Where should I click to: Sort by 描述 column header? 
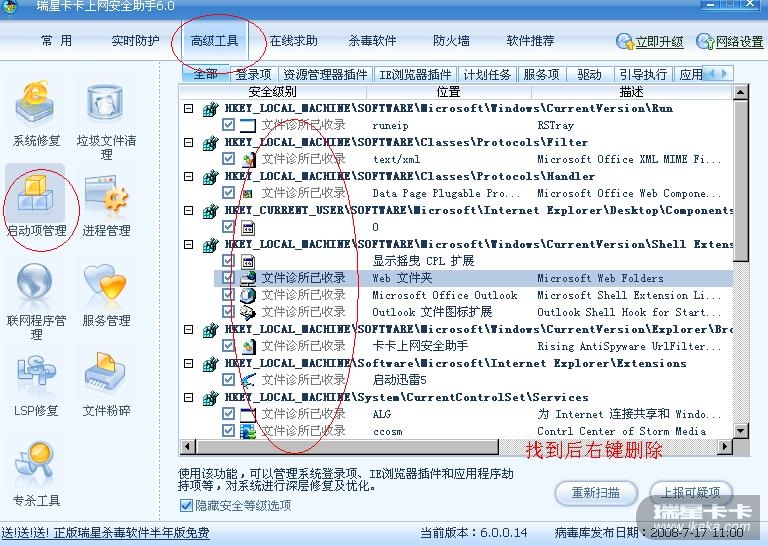[632, 92]
